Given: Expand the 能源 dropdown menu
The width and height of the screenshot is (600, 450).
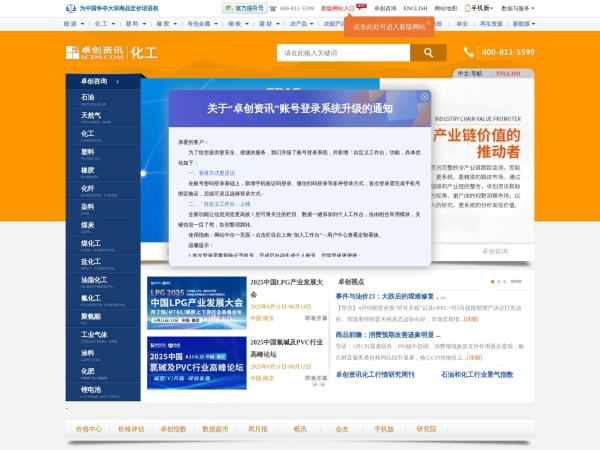Looking at the screenshot, I should 74,24.
